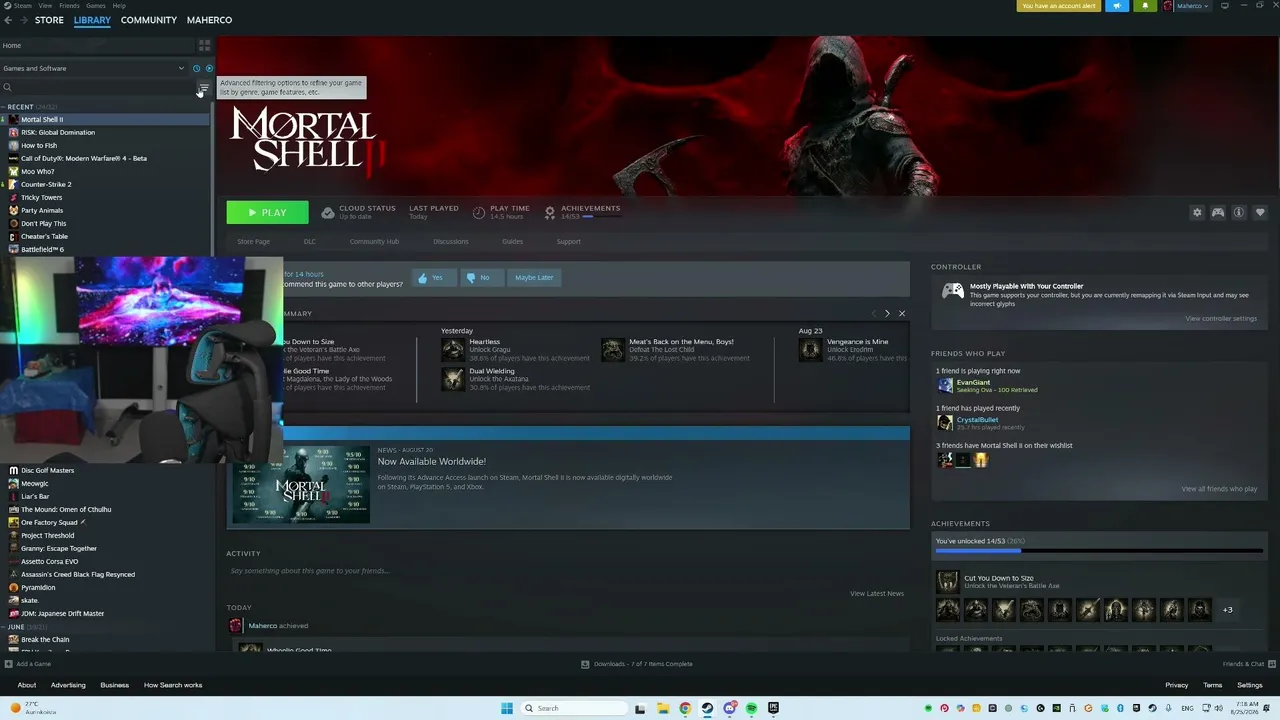Open the View menu
This screenshot has height=720, width=1280.
coord(45,6)
